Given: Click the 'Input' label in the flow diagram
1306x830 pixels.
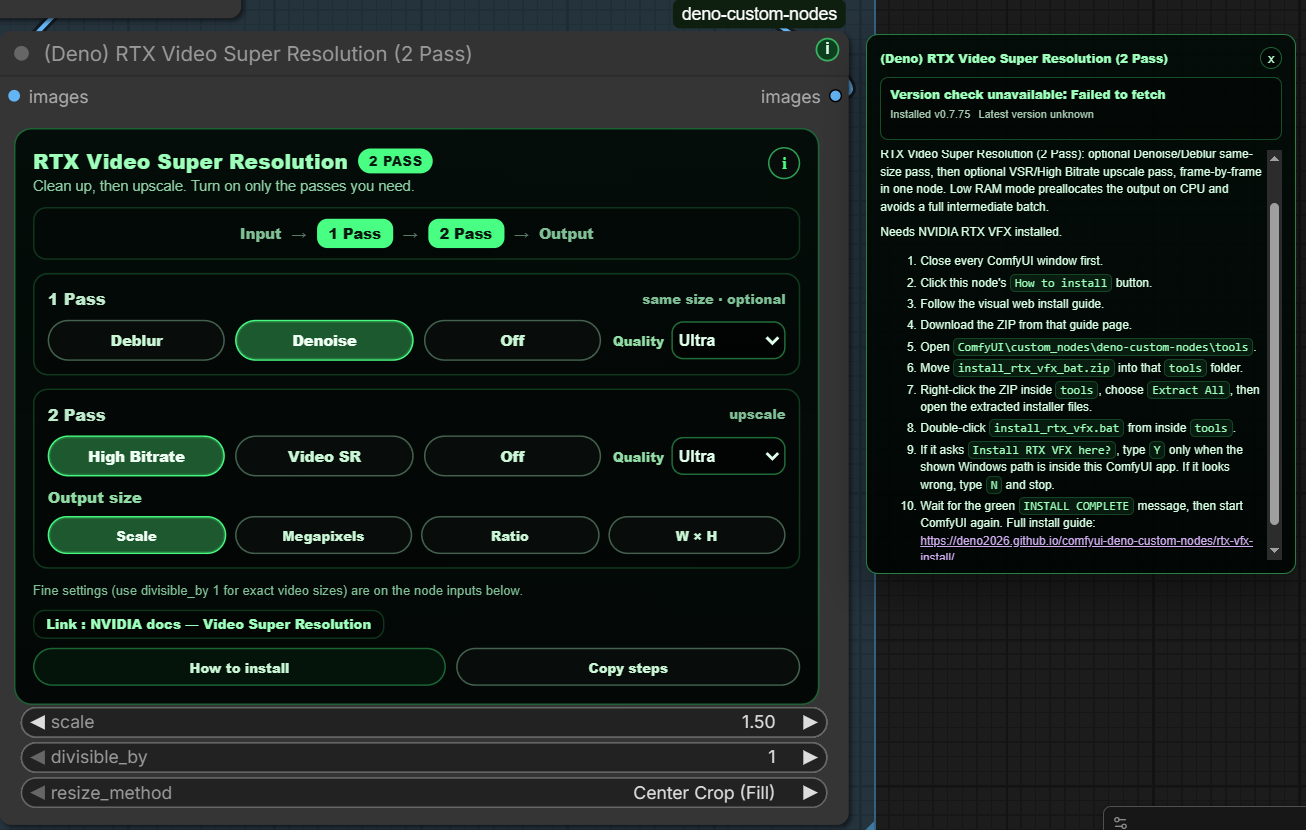Looking at the screenshot, I should click(261, 233).
